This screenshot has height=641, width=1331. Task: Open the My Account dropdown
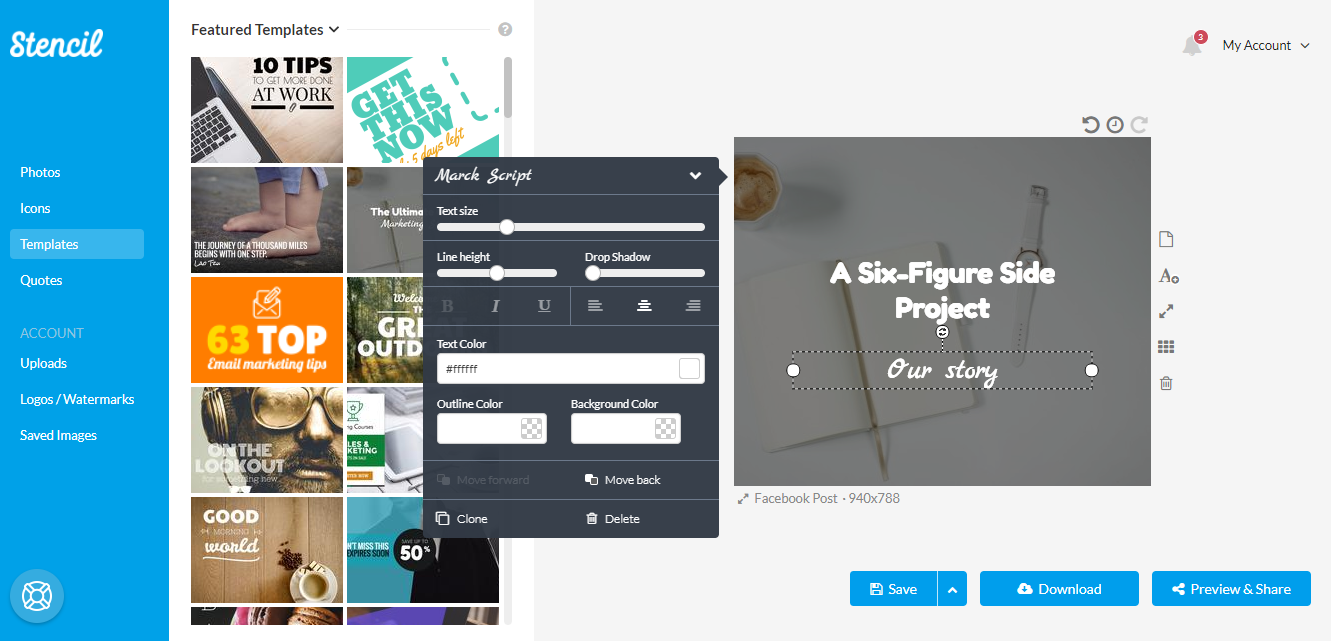1266,45
